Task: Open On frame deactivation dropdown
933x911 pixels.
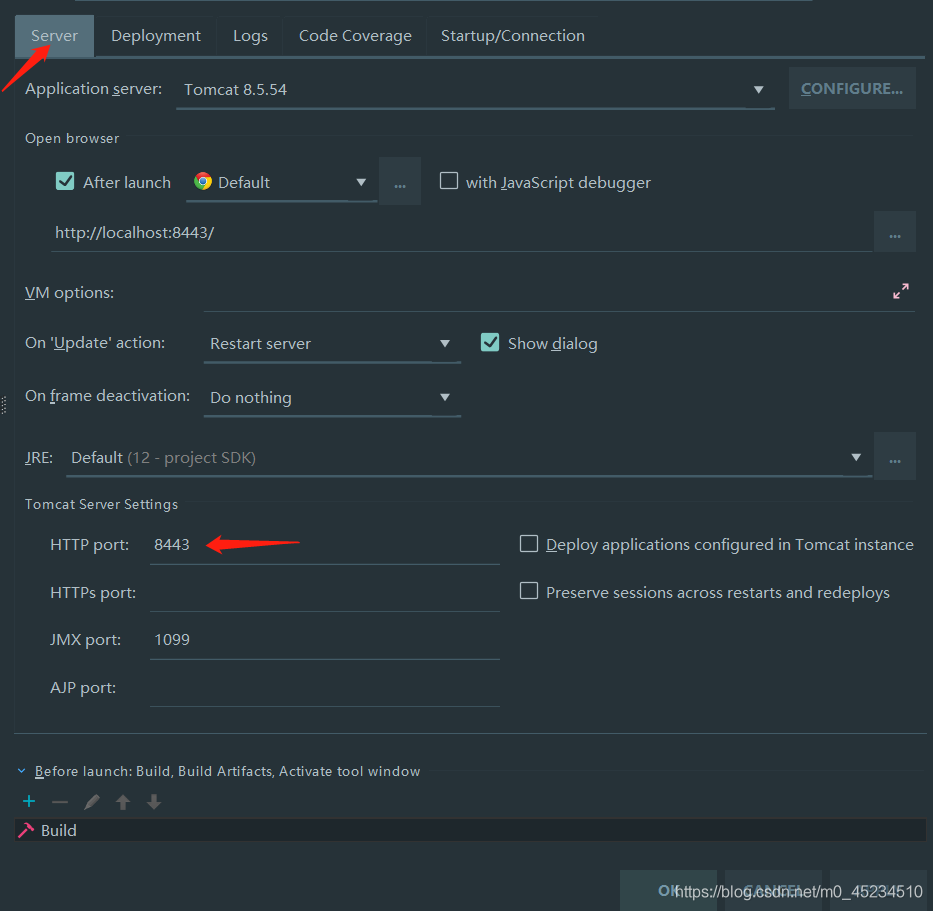Action: [x=331, y=397]
